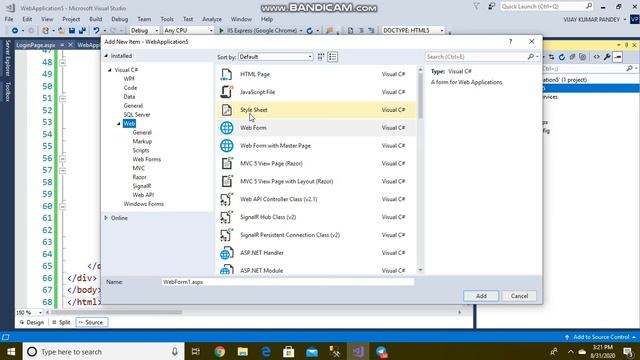640x360 pixels.
Task: Click the template list scroll down arrow
Action: [420, 270]
